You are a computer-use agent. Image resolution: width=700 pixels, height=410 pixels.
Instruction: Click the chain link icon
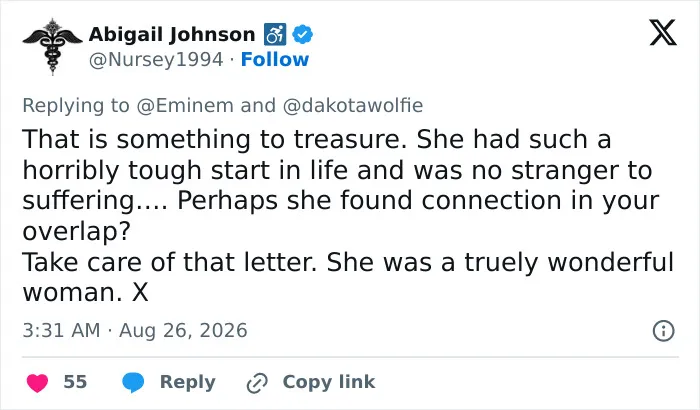point(257,383)
